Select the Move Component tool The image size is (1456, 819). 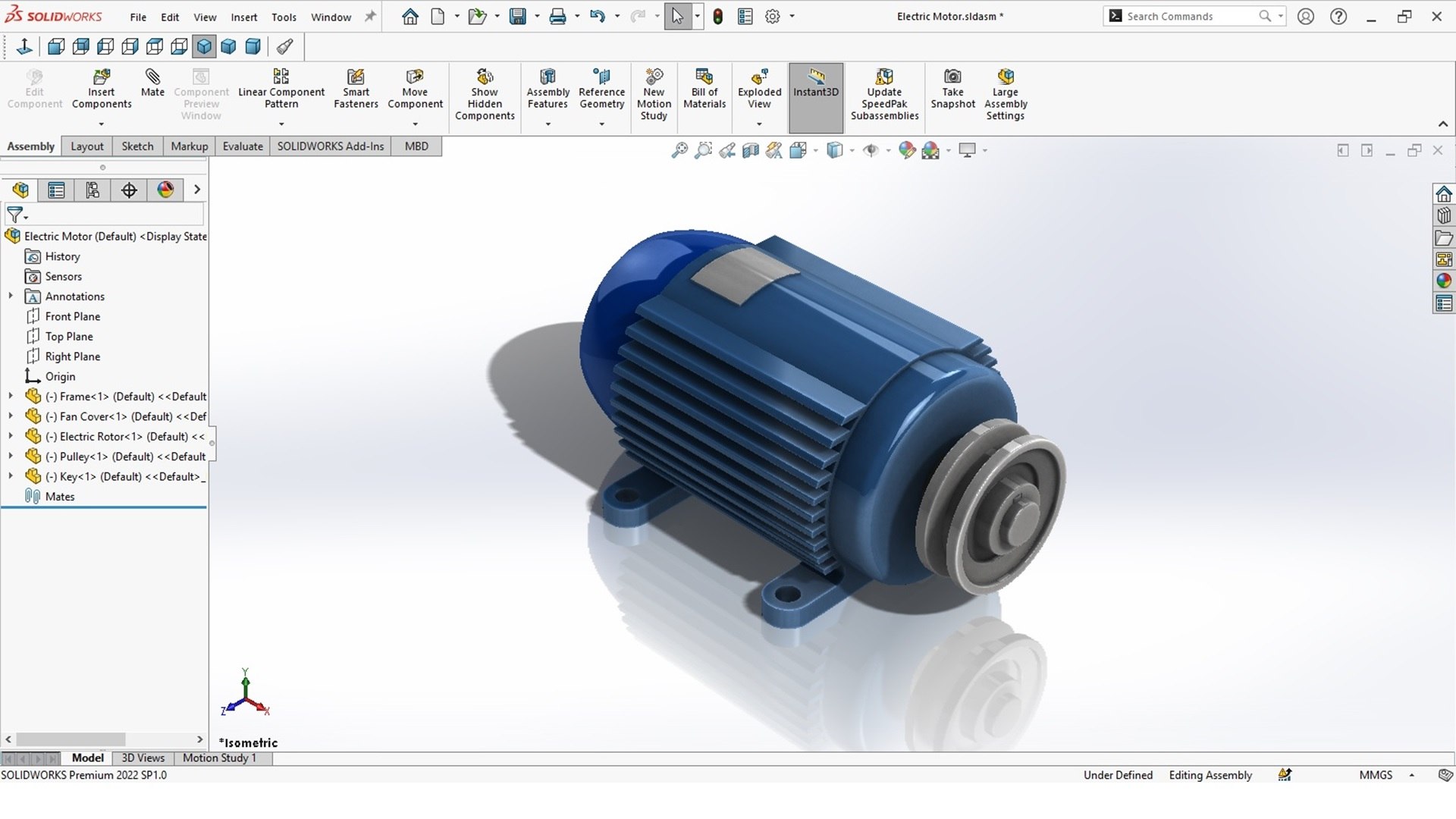415,89
